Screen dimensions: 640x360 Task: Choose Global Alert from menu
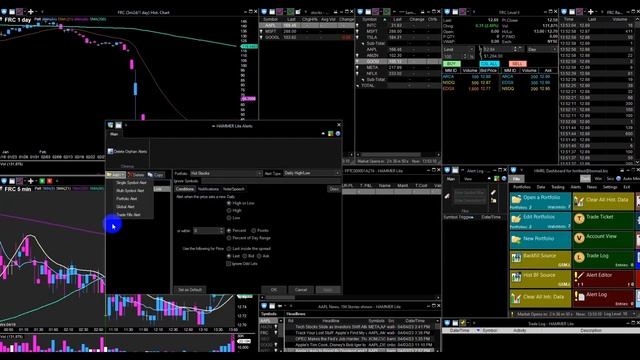(125, 207)
